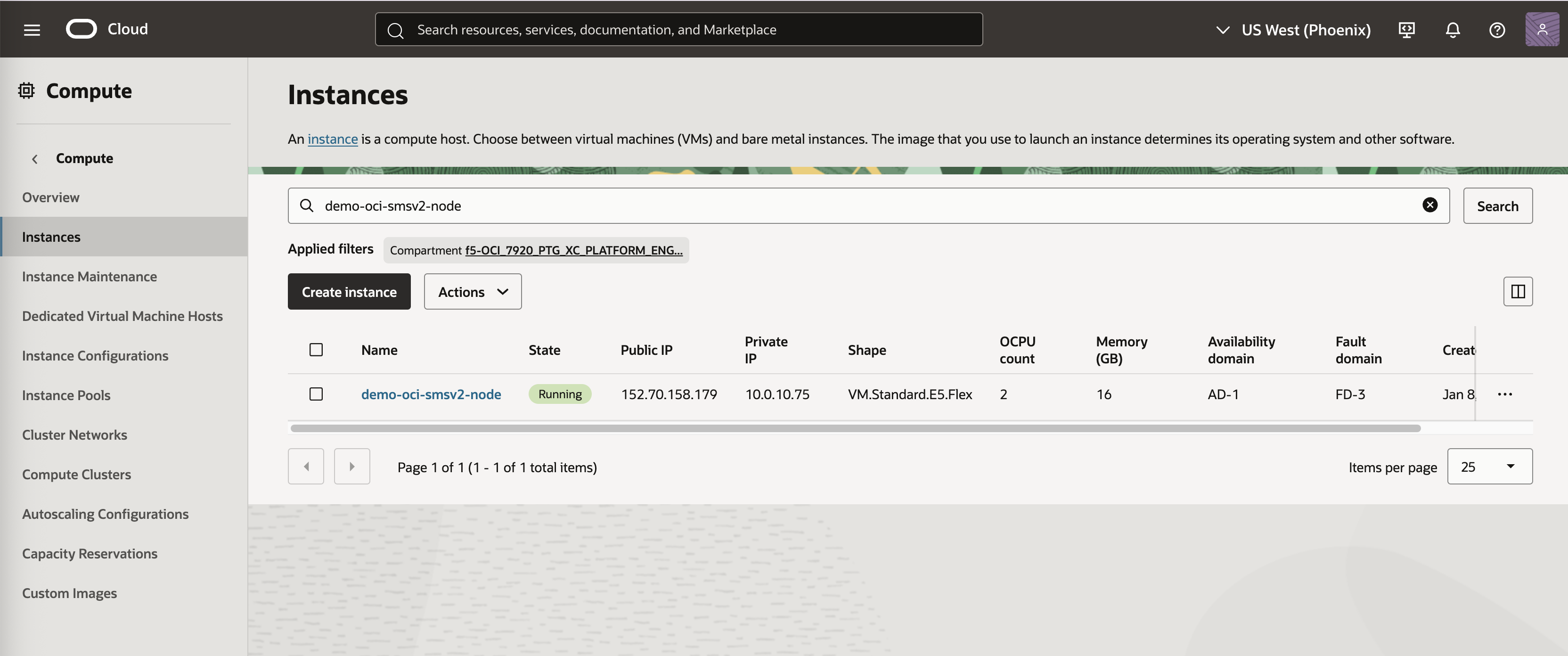Click the Oracle Cloud logo
The width and height of the screenshot is (1568, 656).
(82, 28)
